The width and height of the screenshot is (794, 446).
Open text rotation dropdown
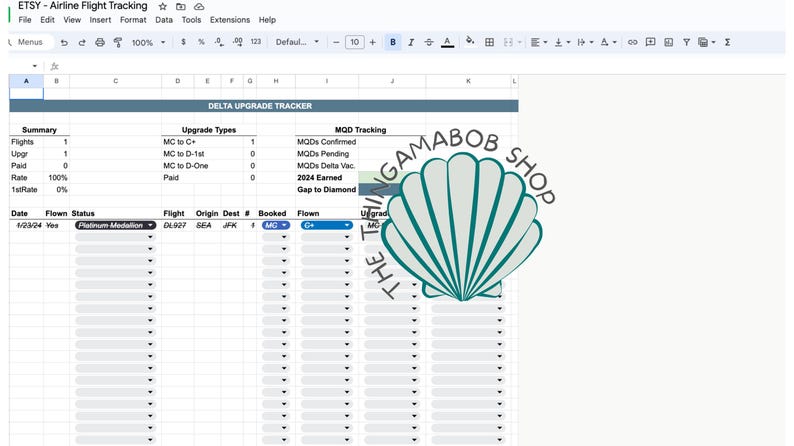click(x=608, y=43)
